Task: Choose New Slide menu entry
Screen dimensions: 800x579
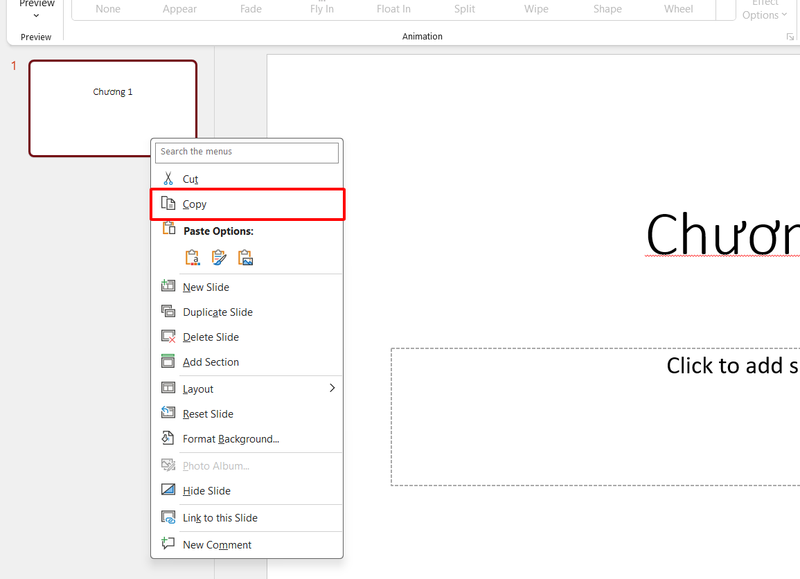Action: click(247, 287)
